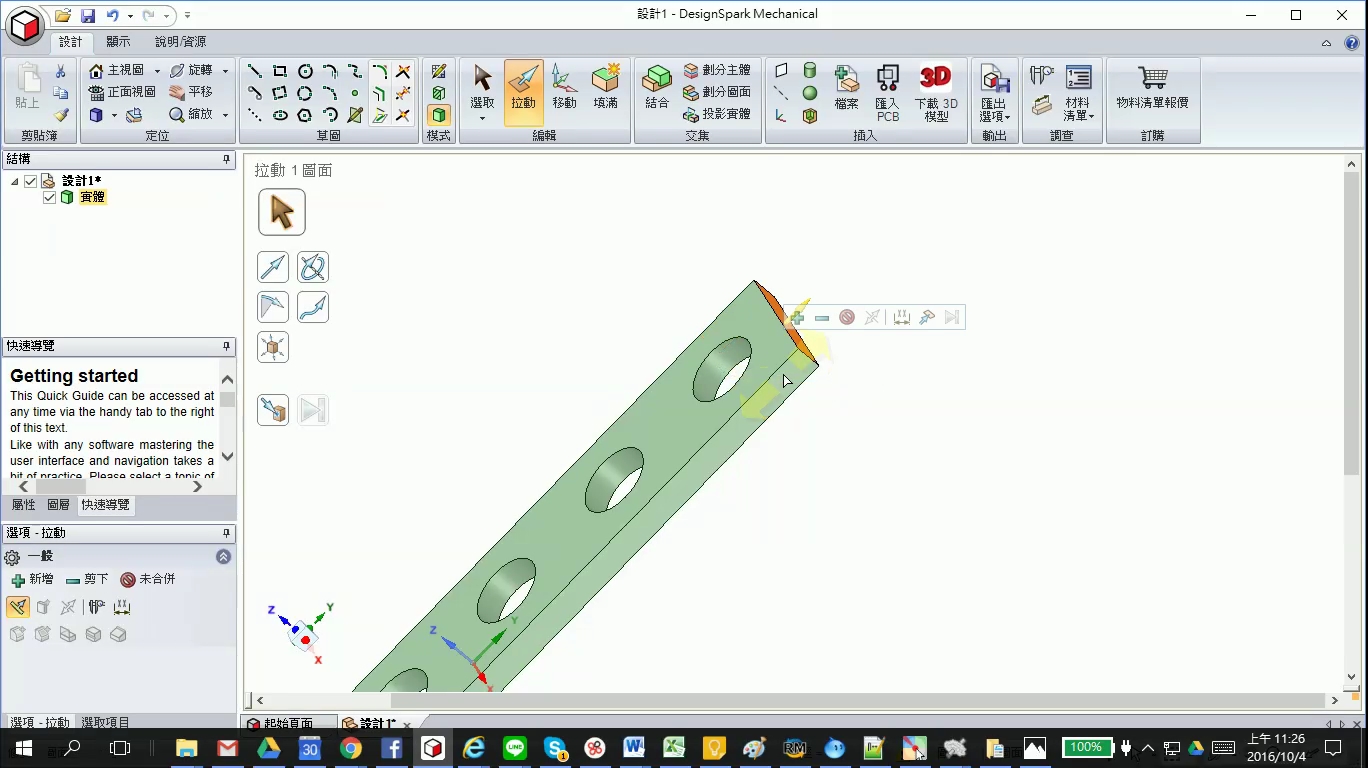The width and height of the screenshot is (1368, 768).
Task: Activate the 選取 (Select) tool in the ribbon
Action: tap(482, 92)
